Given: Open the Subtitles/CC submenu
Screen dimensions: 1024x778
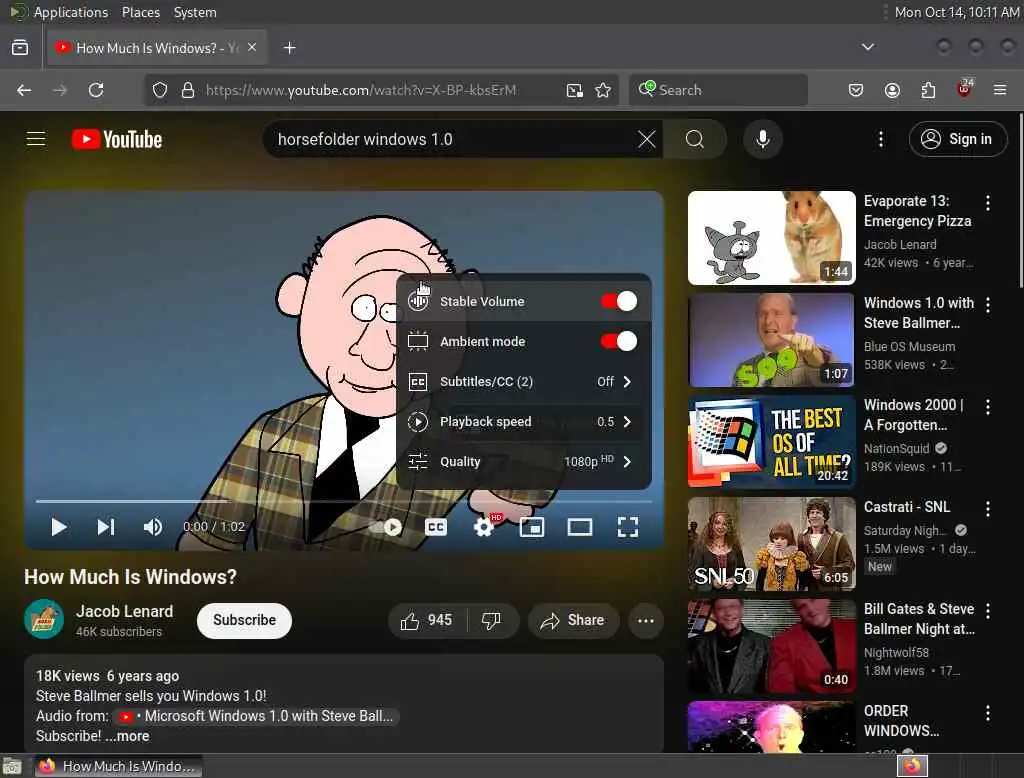Looking at the screenshot, I should (524, 381).
